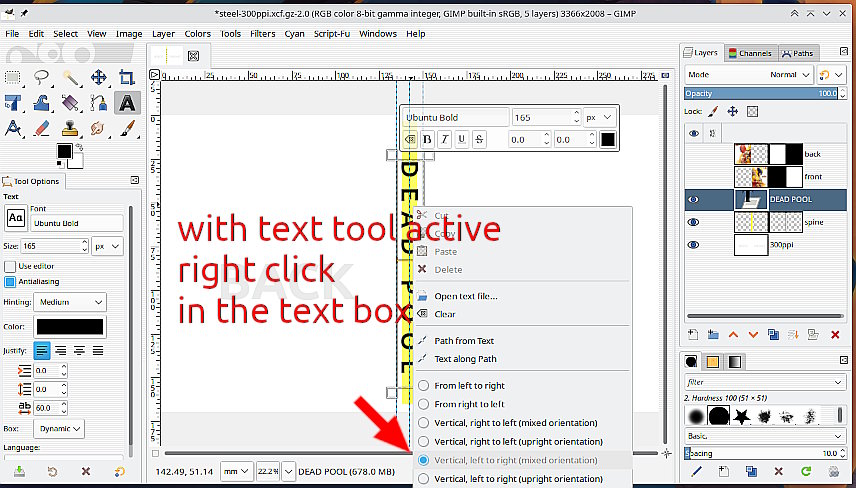Image resolution: width=856 pixels, height=488 pixels.
Task: Create a new layer group
Action: 713,335
